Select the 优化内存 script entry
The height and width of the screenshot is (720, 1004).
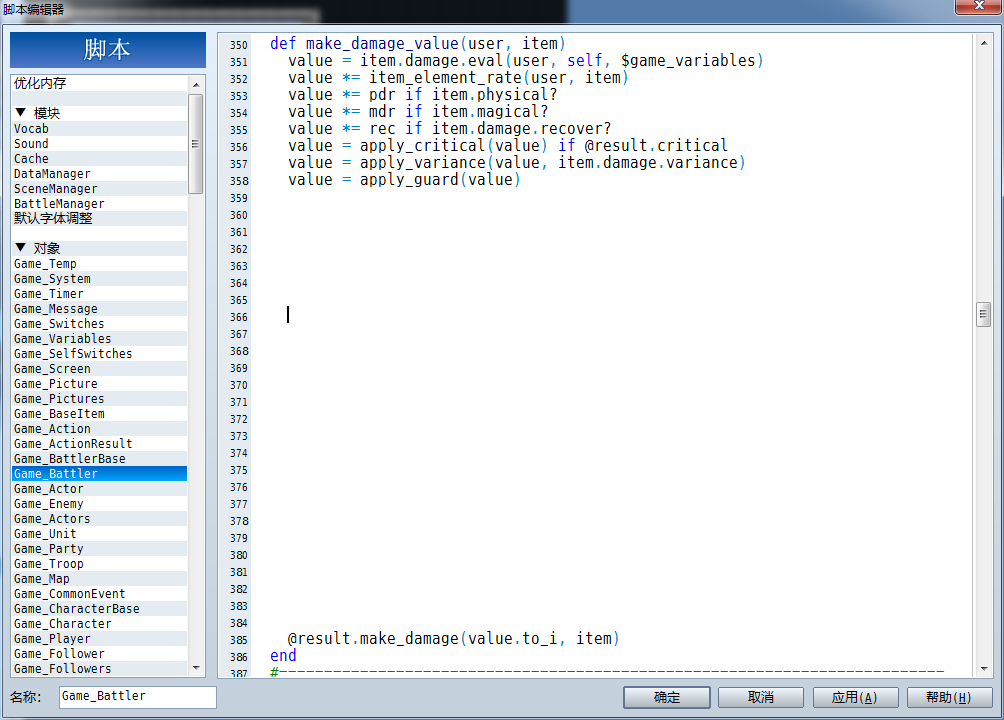[x=100, y=83]
